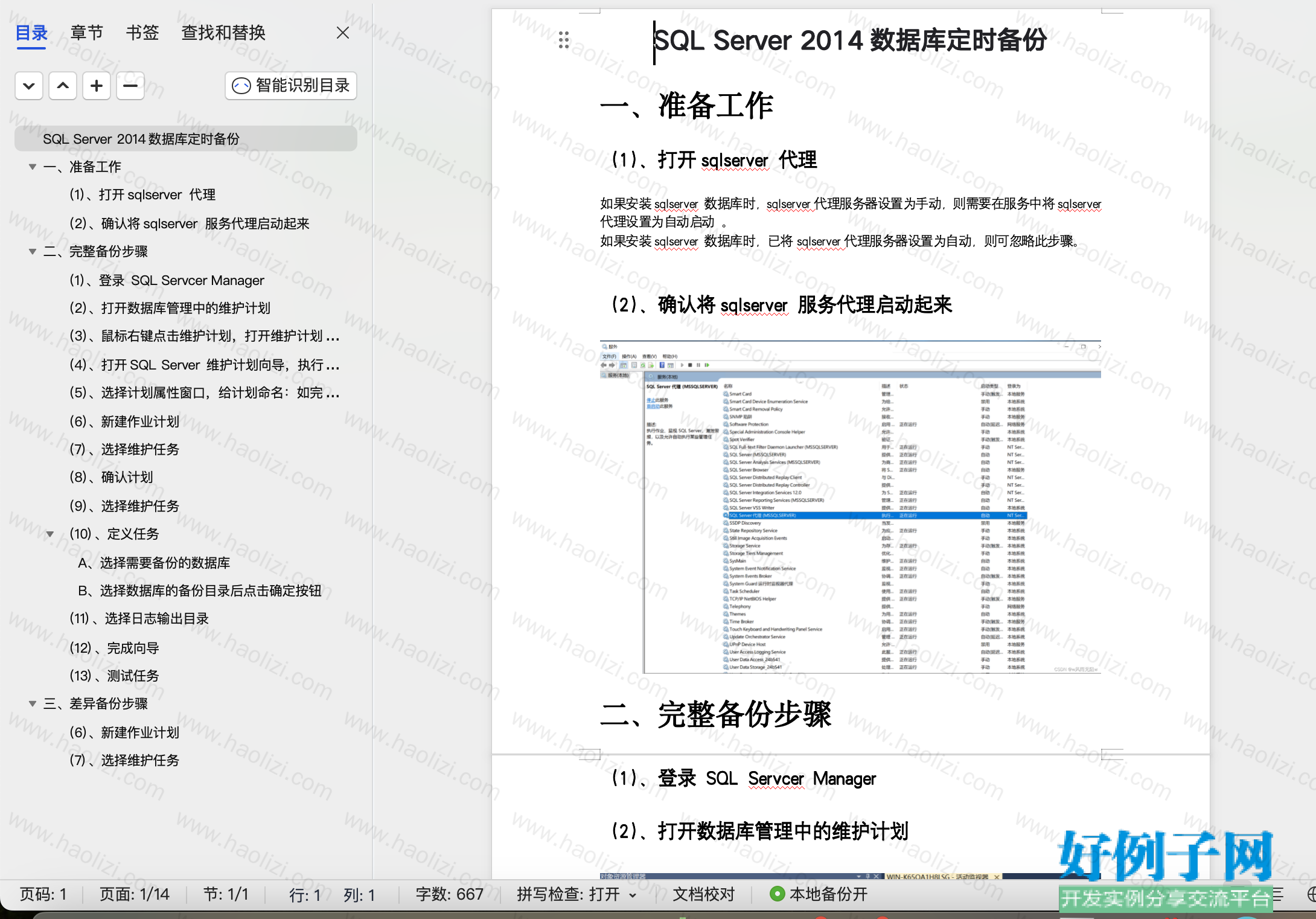Click the document title SQL Server 2014 数据库定时备份
Image resolution: width=1316 pixels, height=919 pixels.
coord(850,40)
